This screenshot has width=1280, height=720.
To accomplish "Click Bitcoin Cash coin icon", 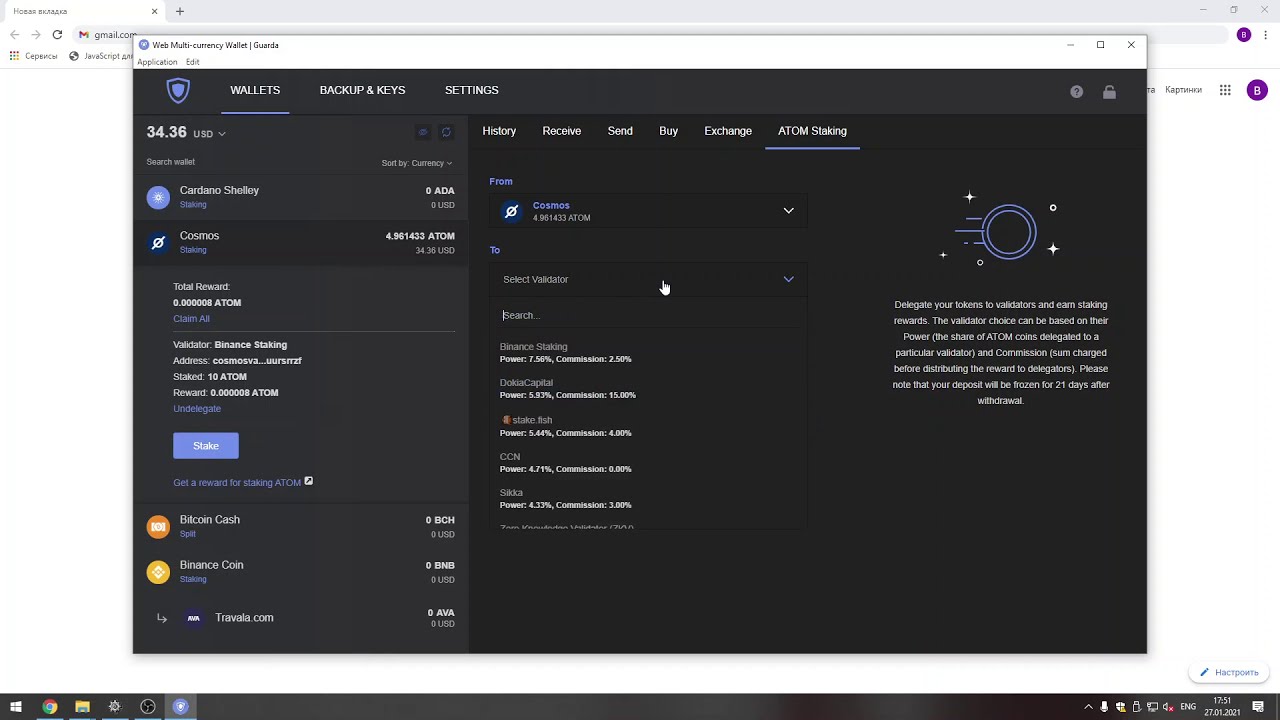I will pos(158,527).
